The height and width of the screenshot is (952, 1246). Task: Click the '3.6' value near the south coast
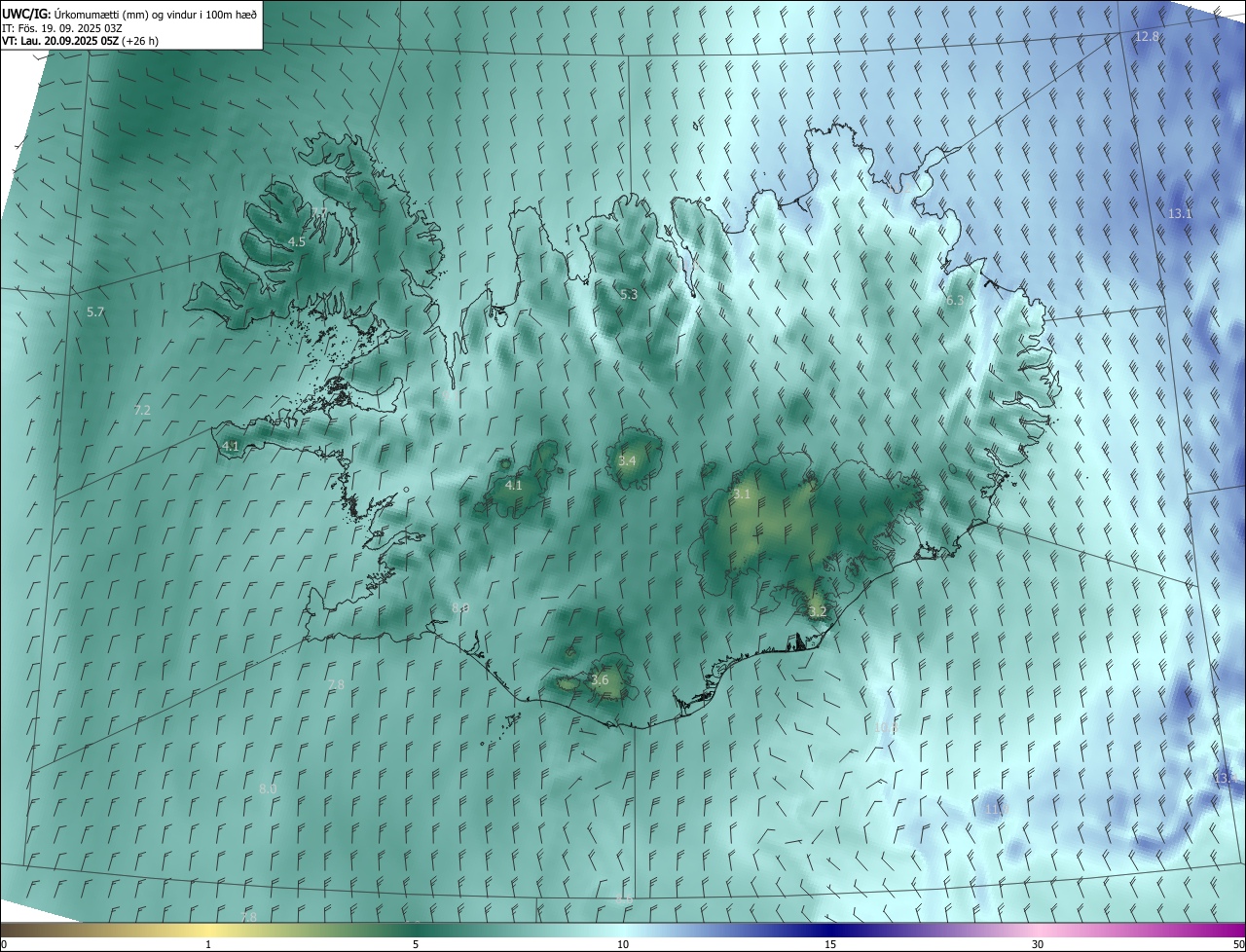(600, 680)
